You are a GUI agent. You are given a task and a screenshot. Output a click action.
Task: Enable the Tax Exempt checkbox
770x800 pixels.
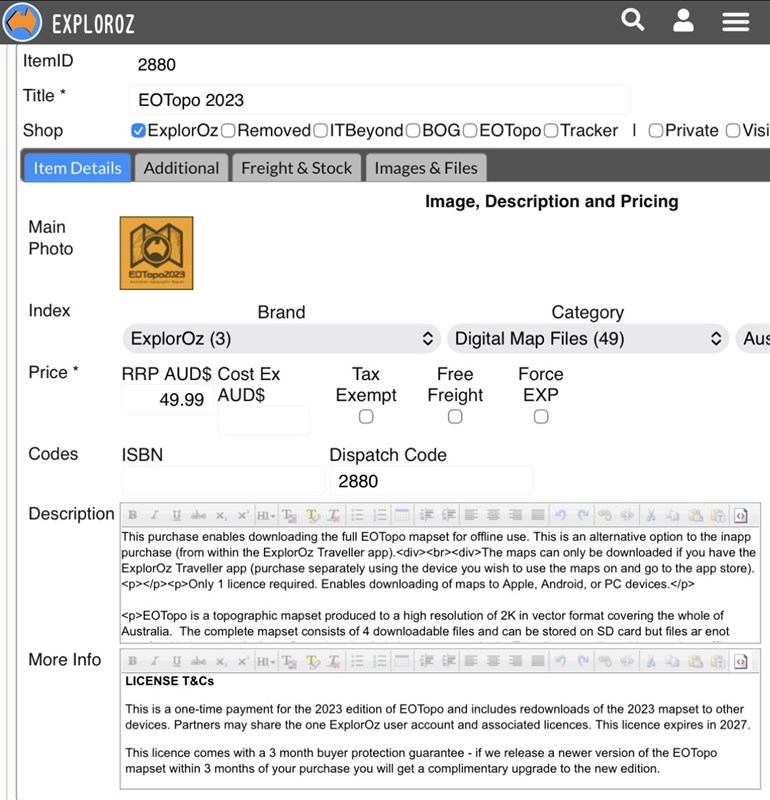click(x=366, y=416)
